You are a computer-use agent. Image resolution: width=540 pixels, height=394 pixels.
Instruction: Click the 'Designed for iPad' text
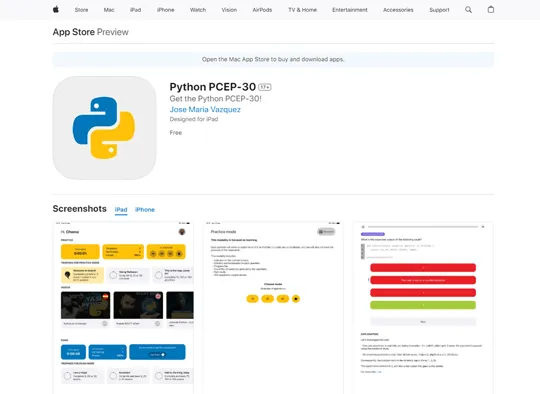pyautogui.click(x=194, y=119)
